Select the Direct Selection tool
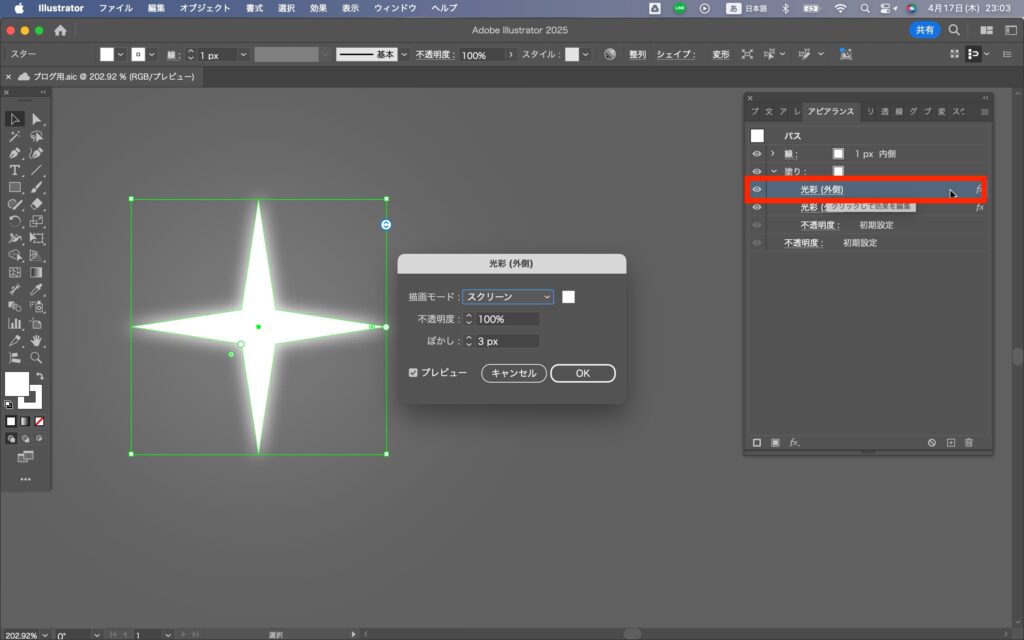This screenshot has width=1024, height=640. click(37, 119)
